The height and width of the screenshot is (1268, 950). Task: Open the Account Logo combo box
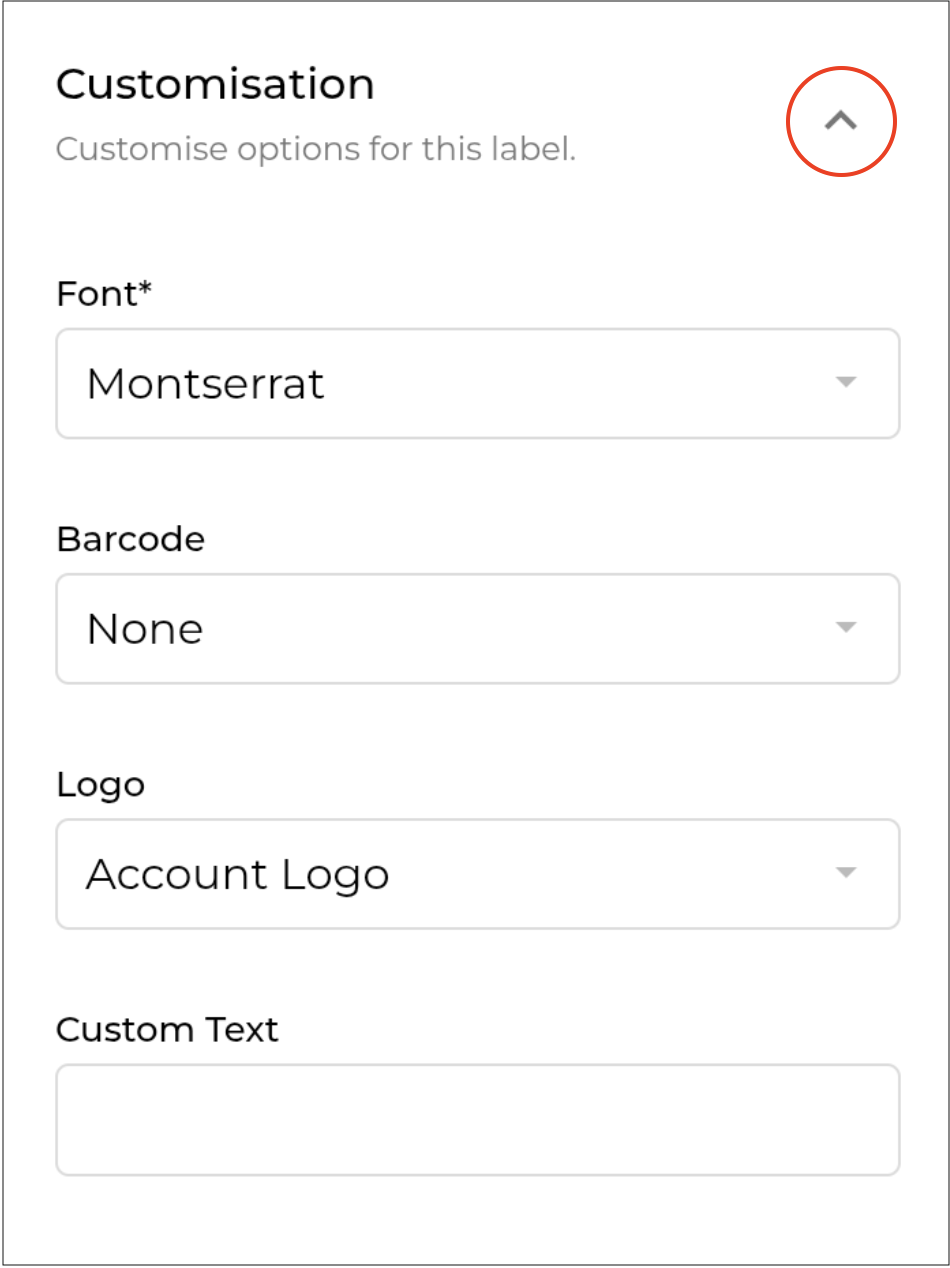477,873
